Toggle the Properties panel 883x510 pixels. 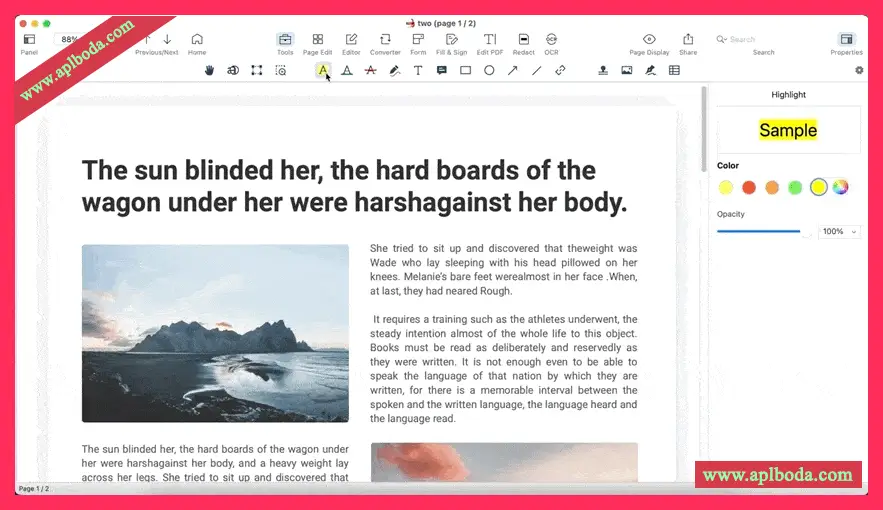tap(846, 43)
